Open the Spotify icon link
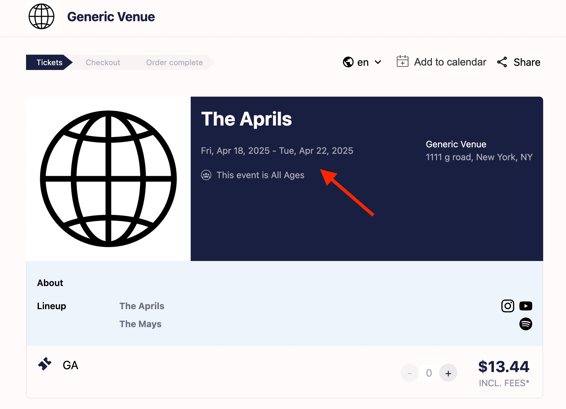This screenshot has width=566, height=409. point(526,324)
